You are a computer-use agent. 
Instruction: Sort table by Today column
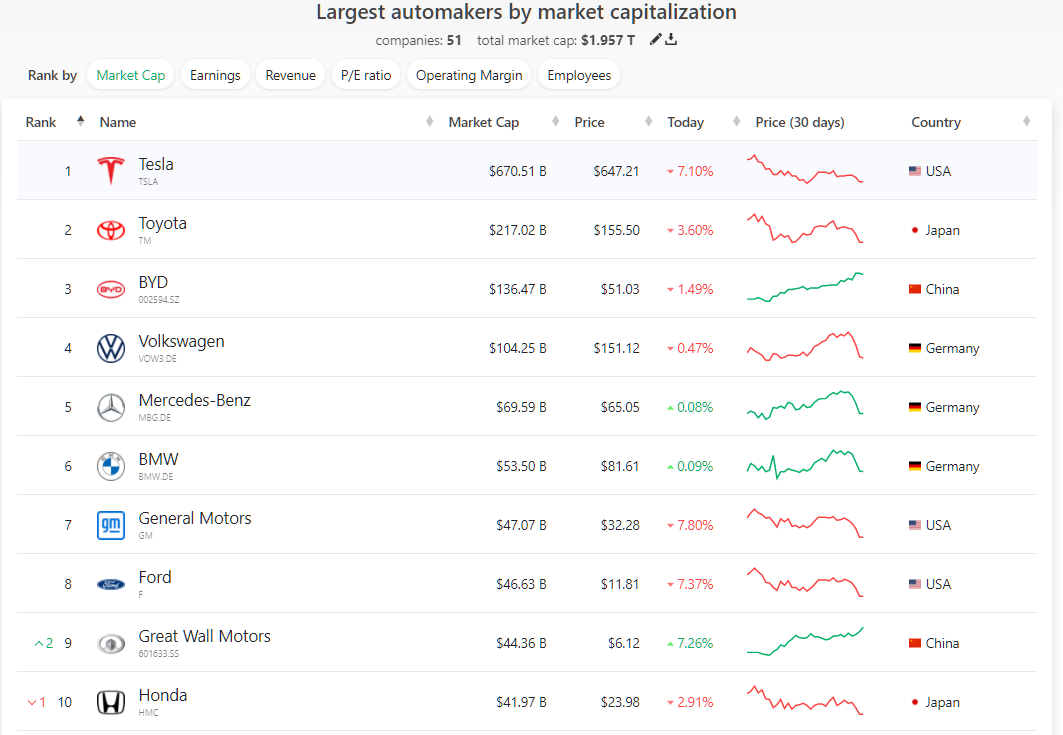click(686, 122)
